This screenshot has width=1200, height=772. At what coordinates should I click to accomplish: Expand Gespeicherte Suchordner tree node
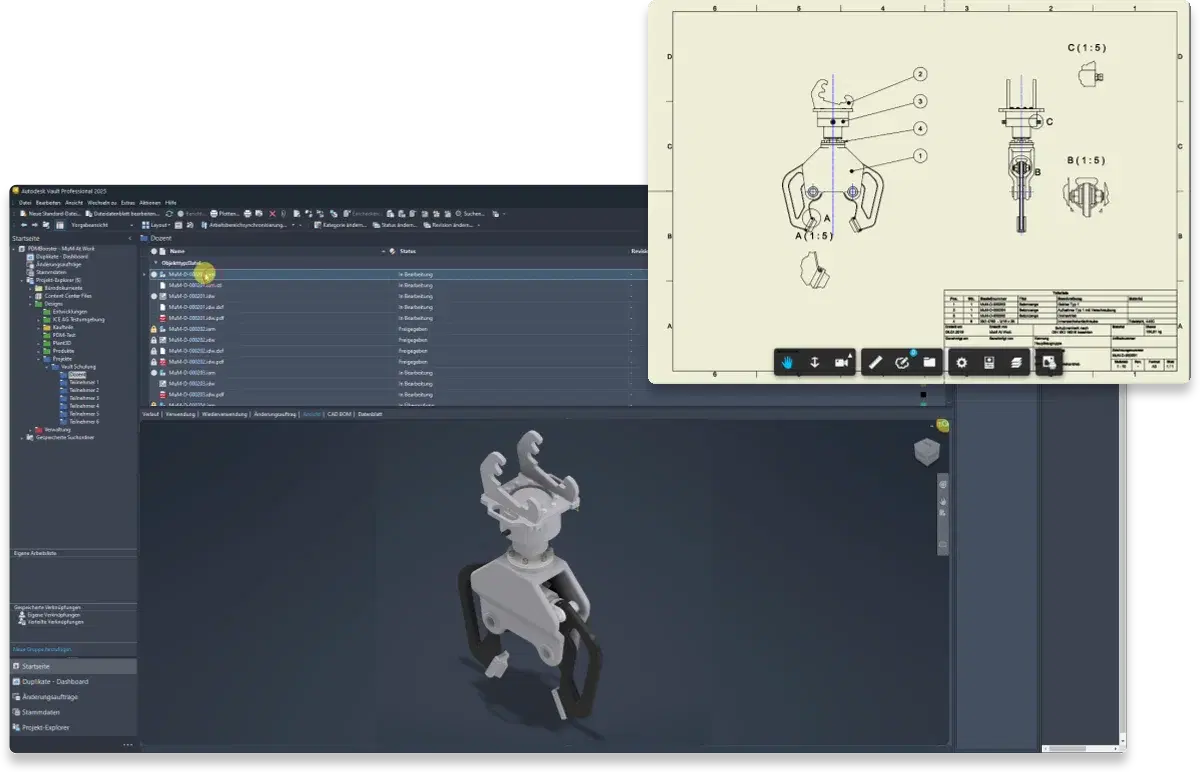click(x=23, y=437)
